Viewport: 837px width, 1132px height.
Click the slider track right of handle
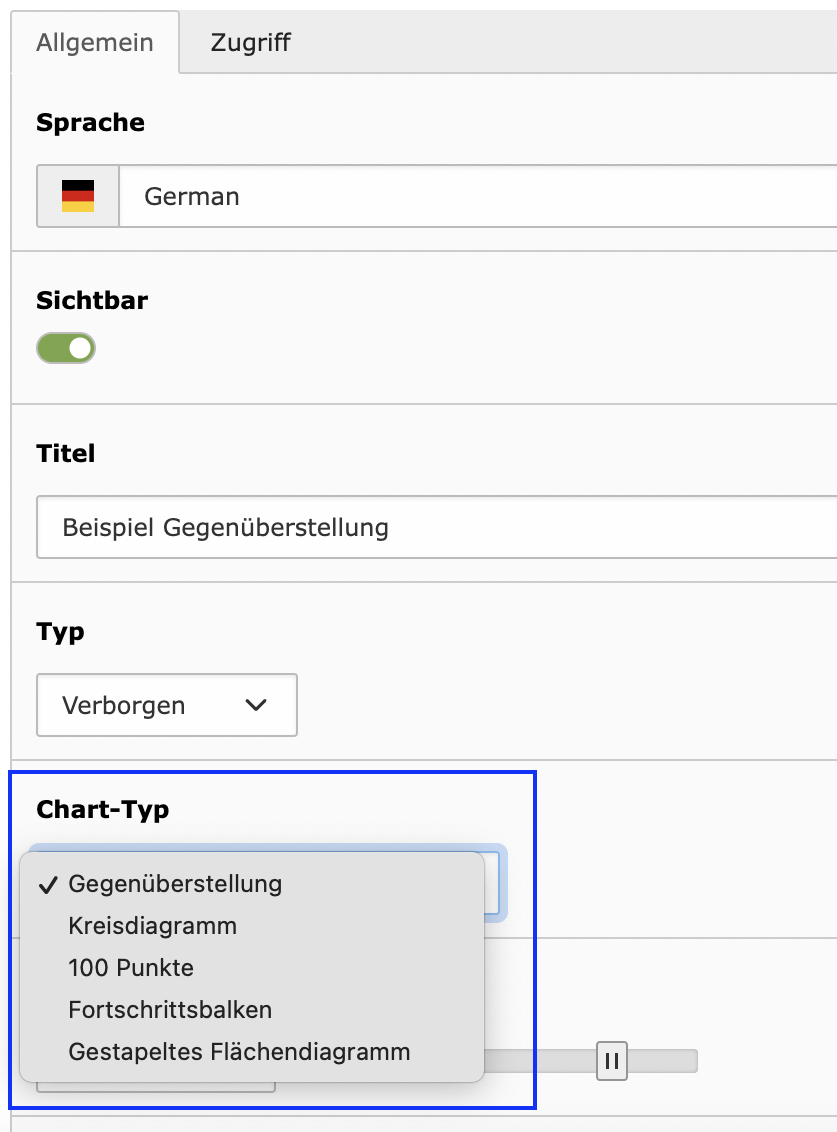662,1061
